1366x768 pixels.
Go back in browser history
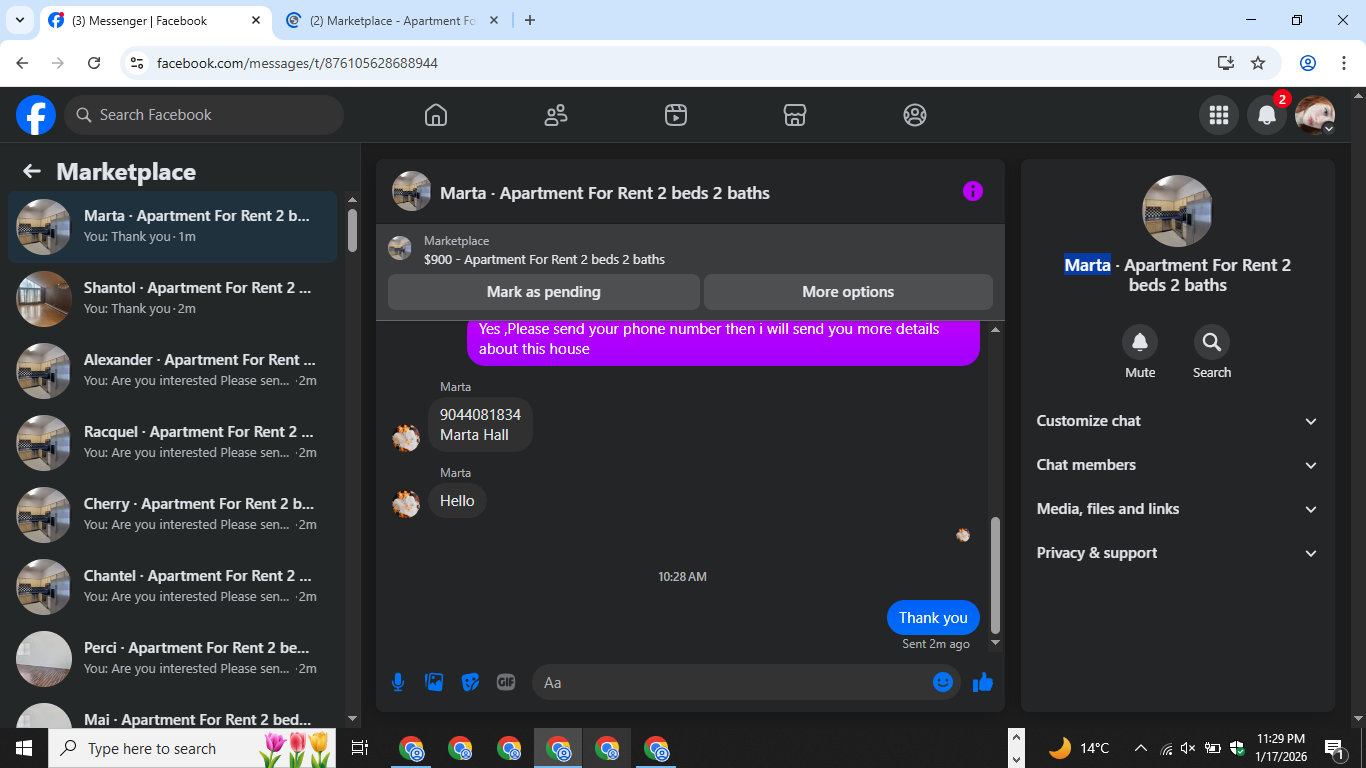pos(22,63)
